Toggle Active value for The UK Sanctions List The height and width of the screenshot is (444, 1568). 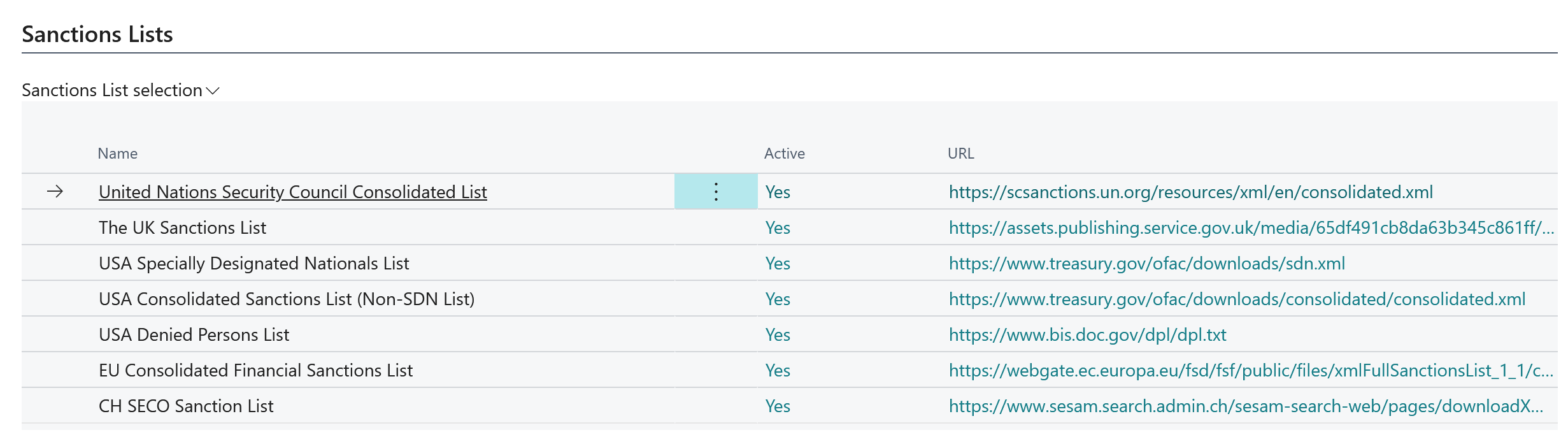pyautogui.click(x=778, y=227)
